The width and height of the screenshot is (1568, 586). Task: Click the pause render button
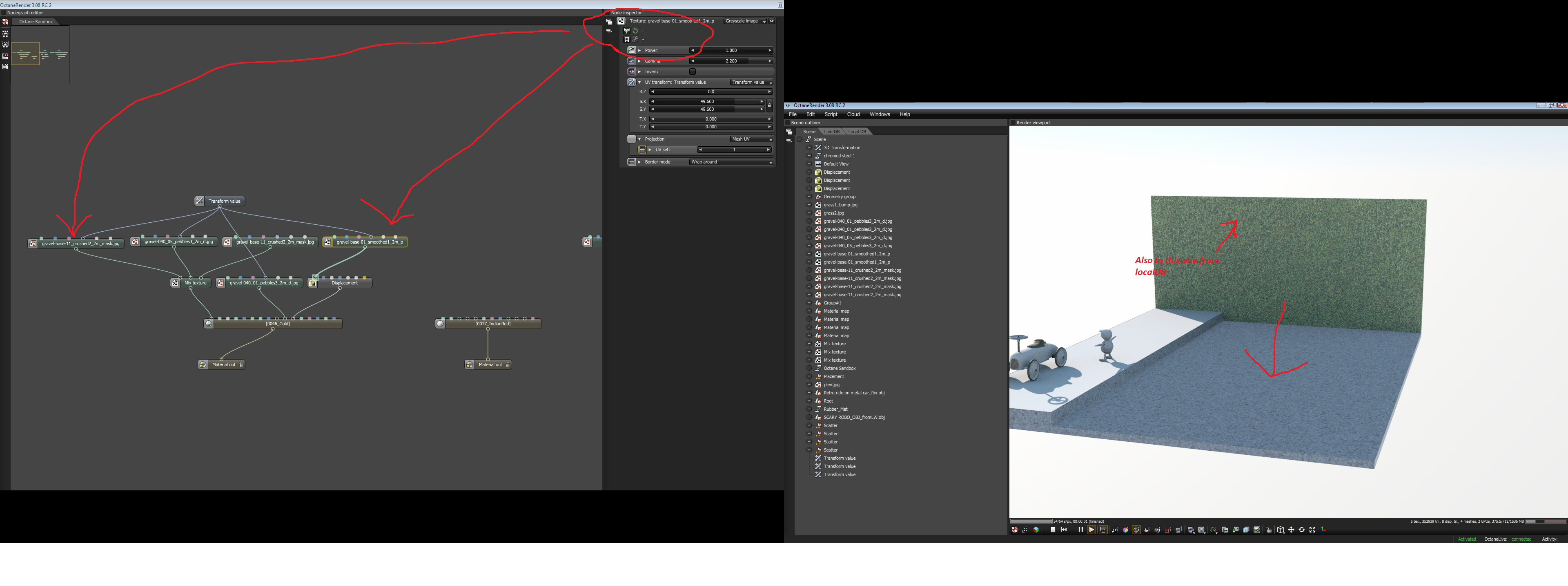tap(1081, 530)
